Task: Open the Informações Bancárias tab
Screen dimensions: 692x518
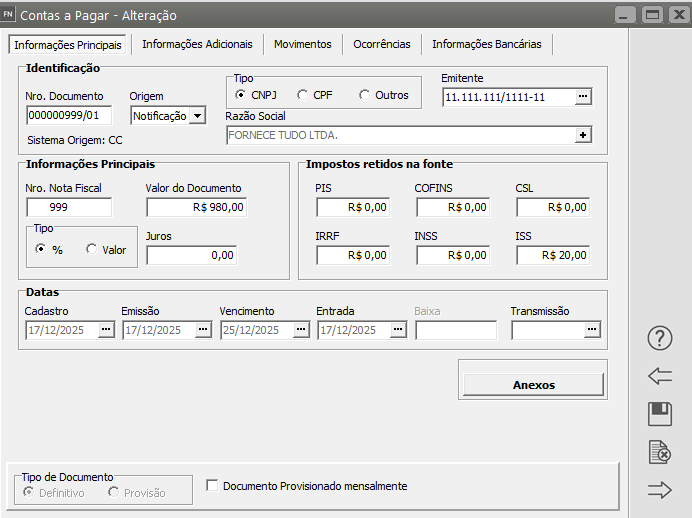Action: click(487, 45)
